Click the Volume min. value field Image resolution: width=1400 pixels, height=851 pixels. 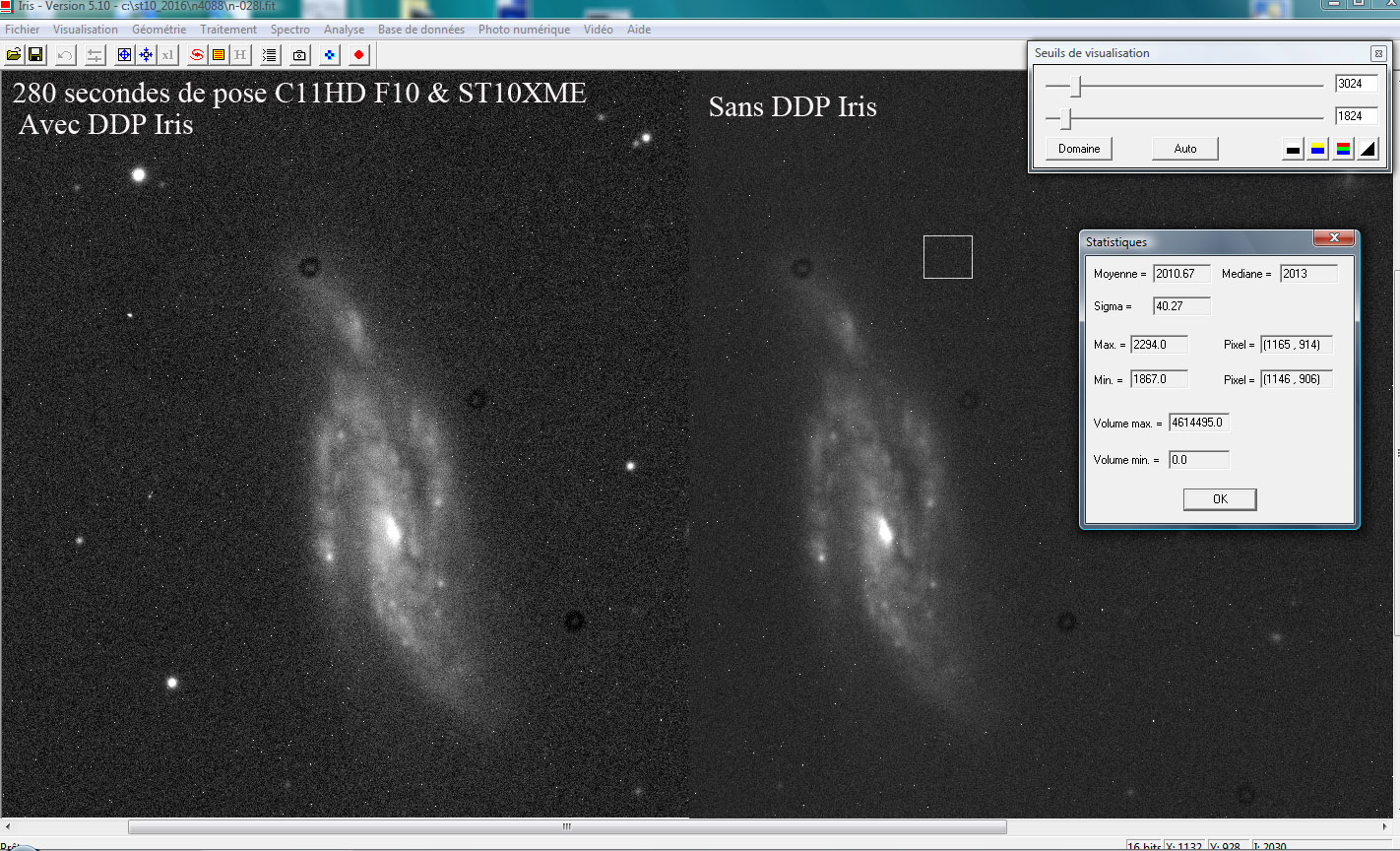coord(1199,460)
